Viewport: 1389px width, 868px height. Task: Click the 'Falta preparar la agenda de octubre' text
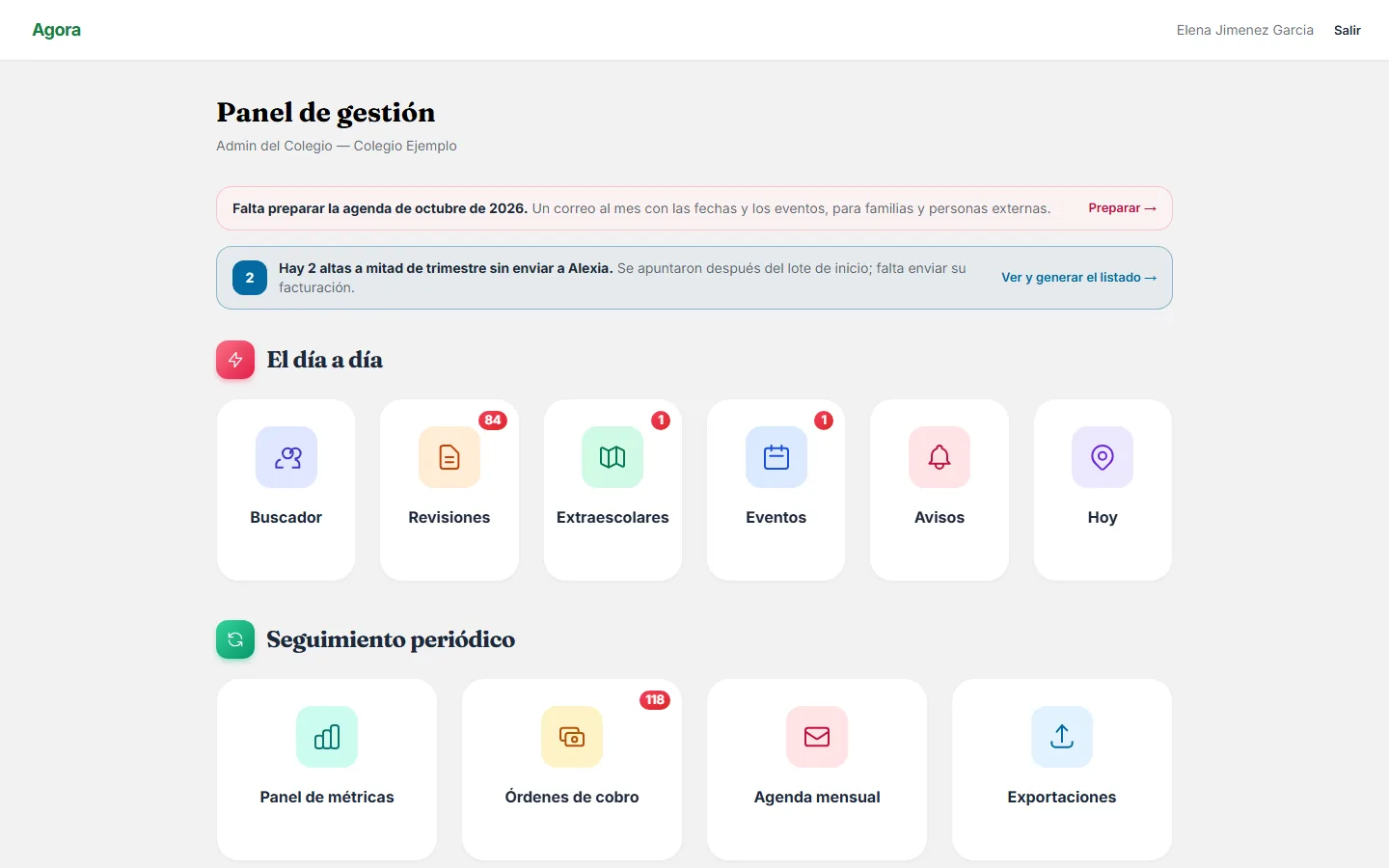coord(380,208)
